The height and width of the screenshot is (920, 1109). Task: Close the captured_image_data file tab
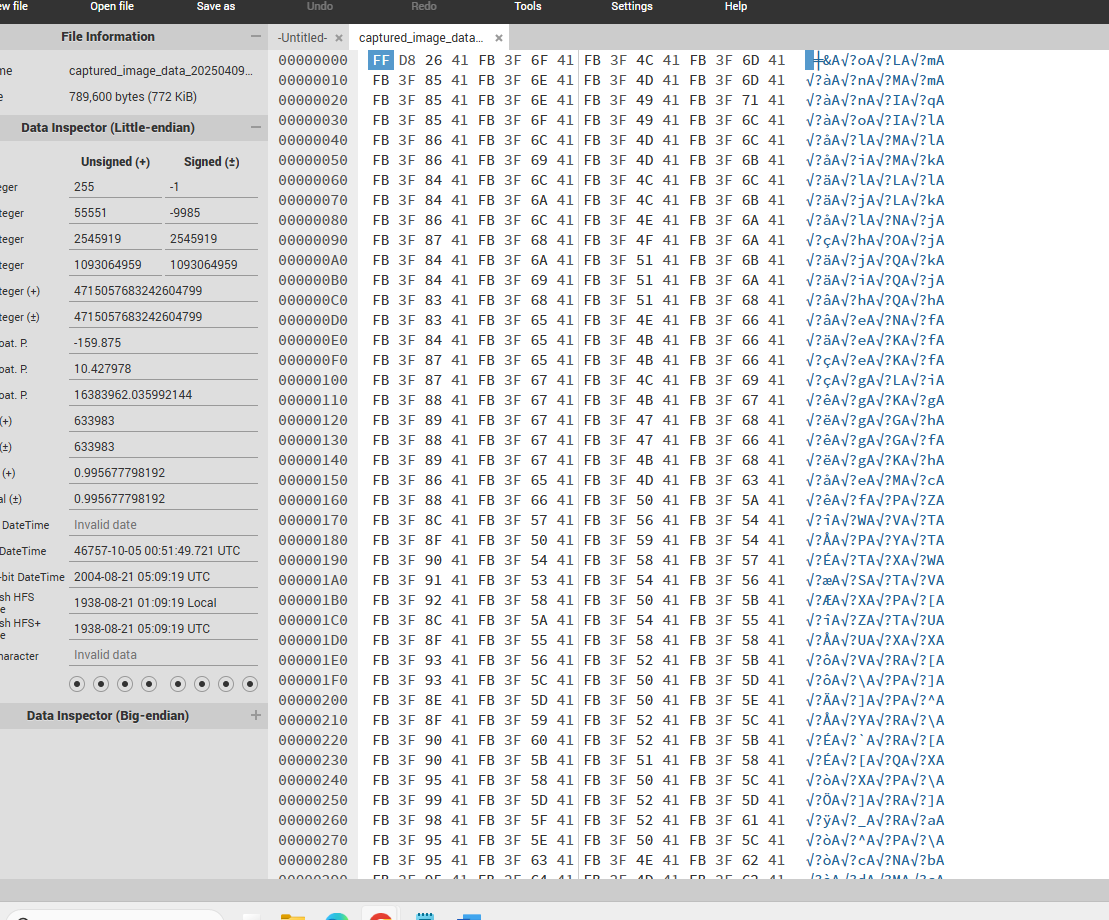499,38
